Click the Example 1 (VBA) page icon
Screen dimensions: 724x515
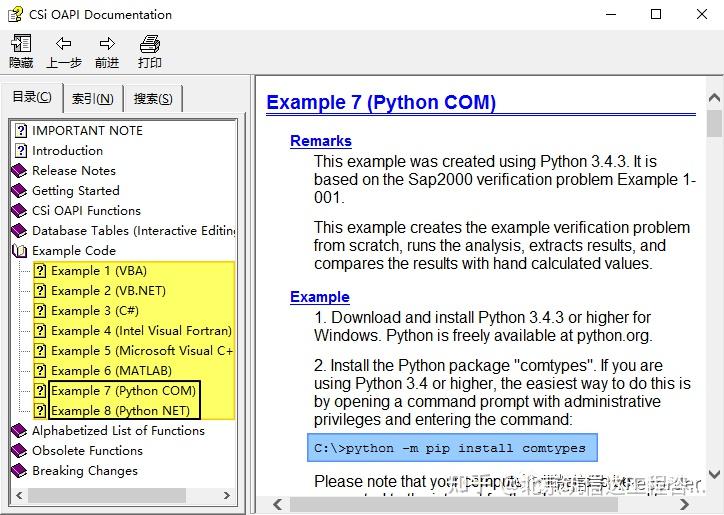[41, 271]
